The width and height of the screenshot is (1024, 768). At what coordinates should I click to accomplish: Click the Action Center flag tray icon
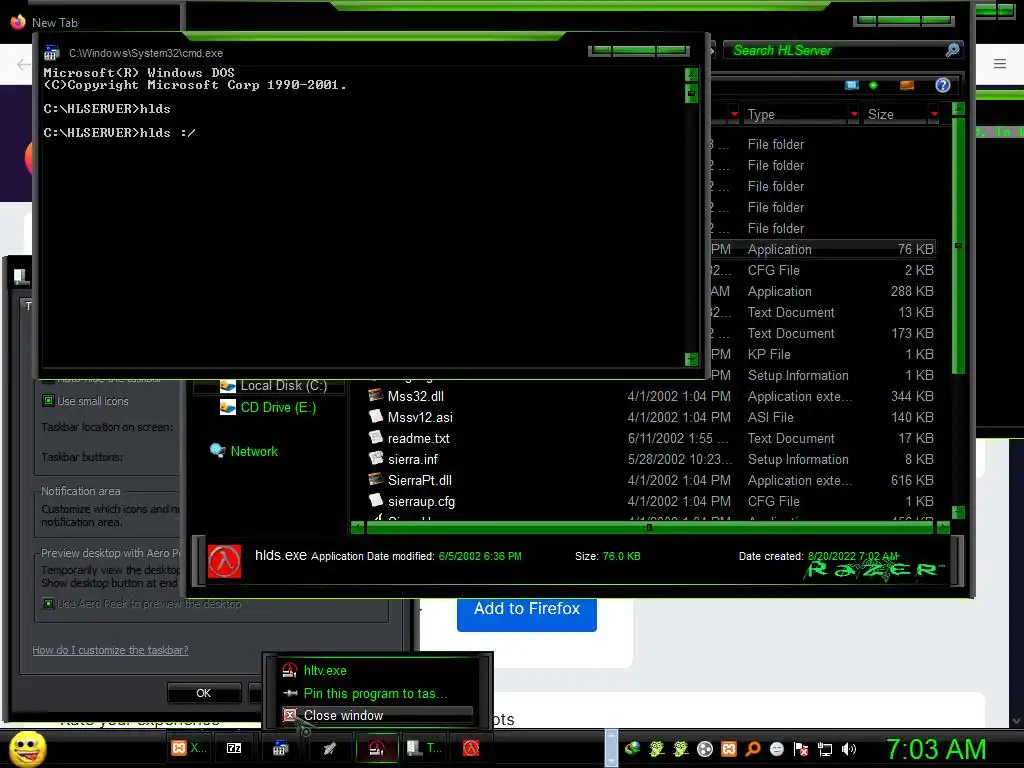coord(801,749)
